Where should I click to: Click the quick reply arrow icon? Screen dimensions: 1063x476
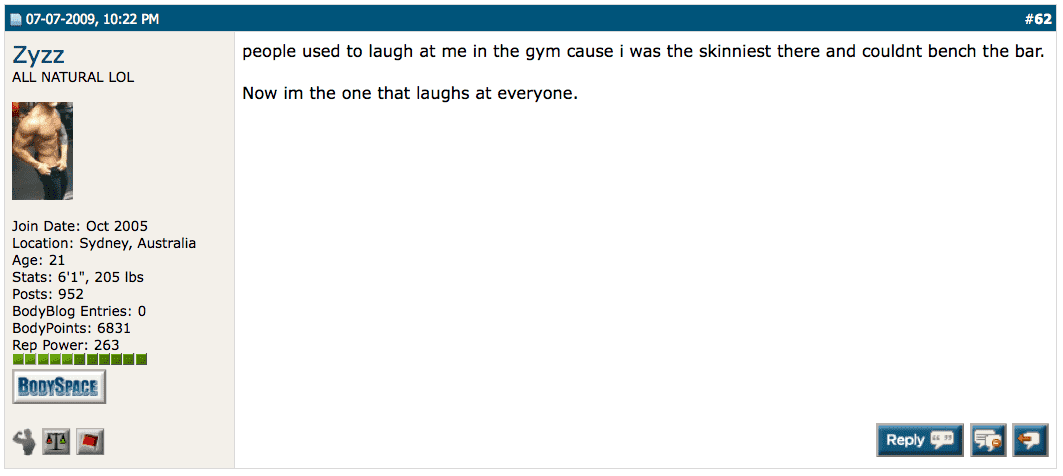(1029, 439)
